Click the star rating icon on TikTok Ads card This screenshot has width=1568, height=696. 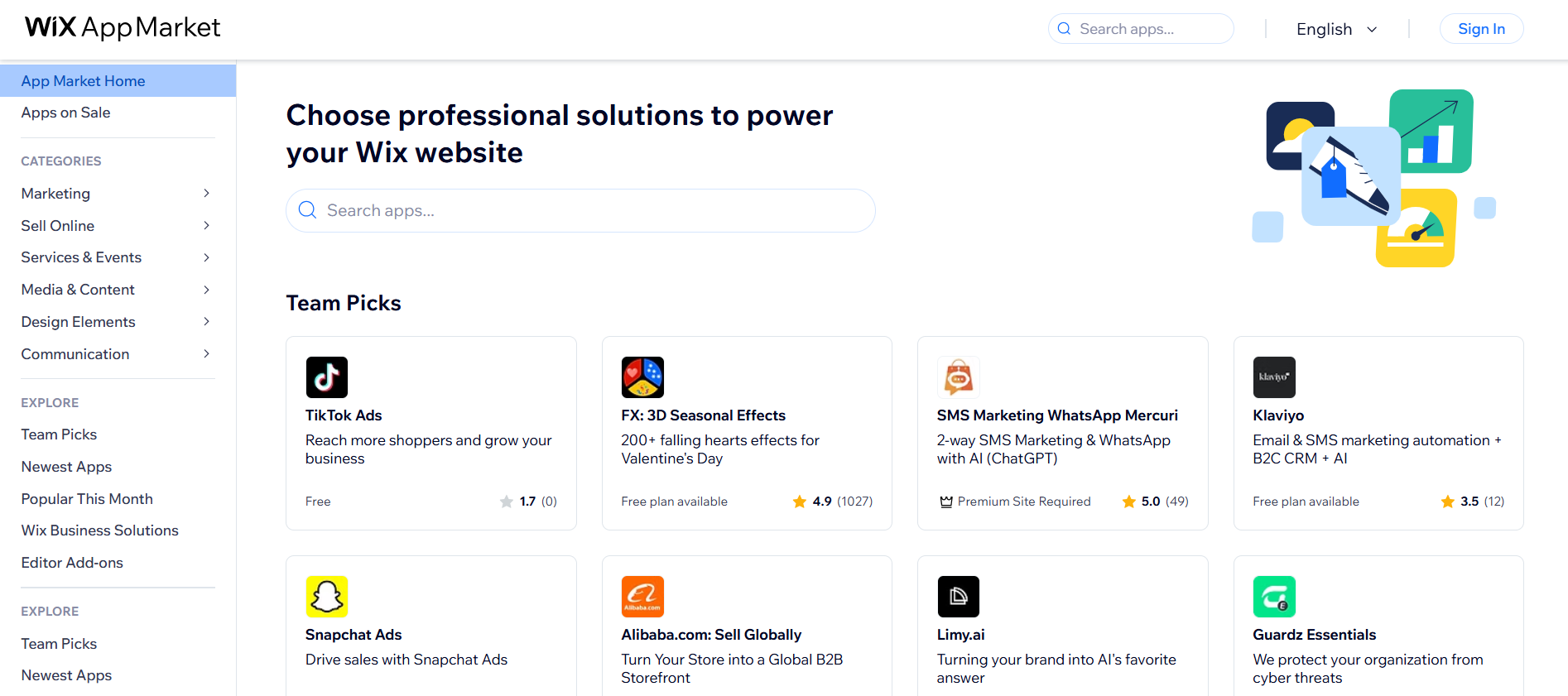coord(507,502)
